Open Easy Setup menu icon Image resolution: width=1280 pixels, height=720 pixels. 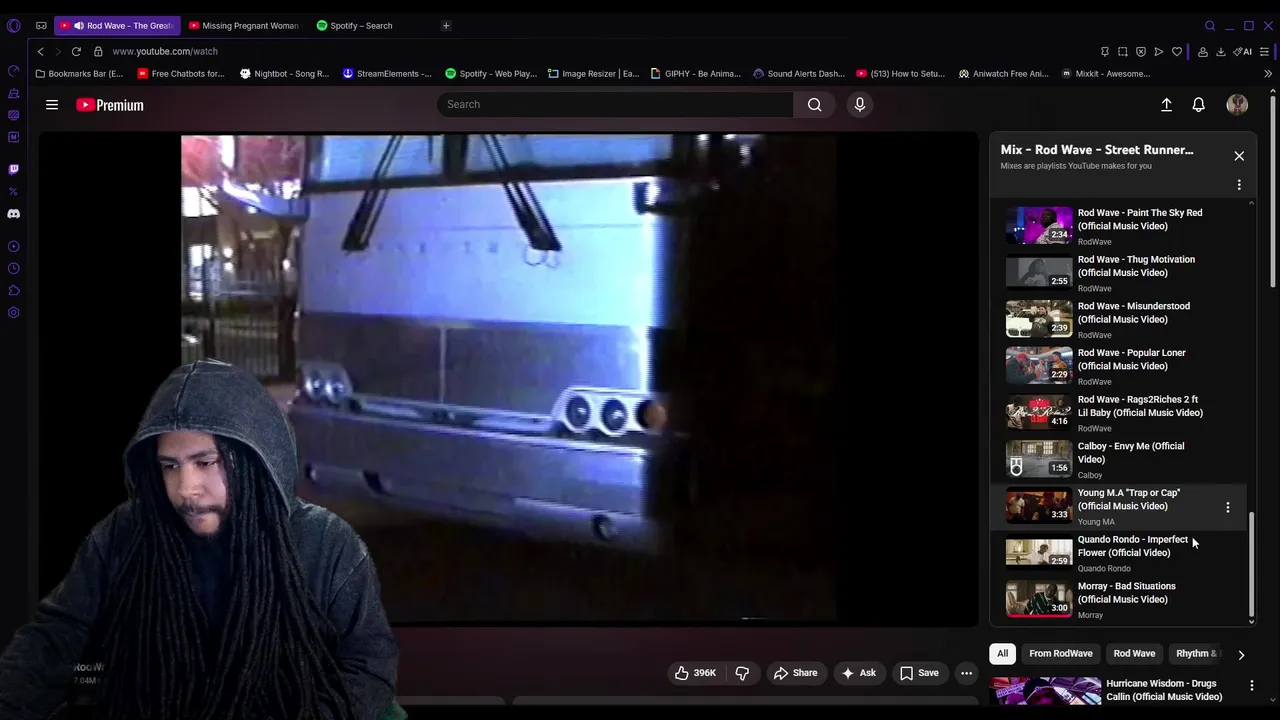pos(1265,51)
